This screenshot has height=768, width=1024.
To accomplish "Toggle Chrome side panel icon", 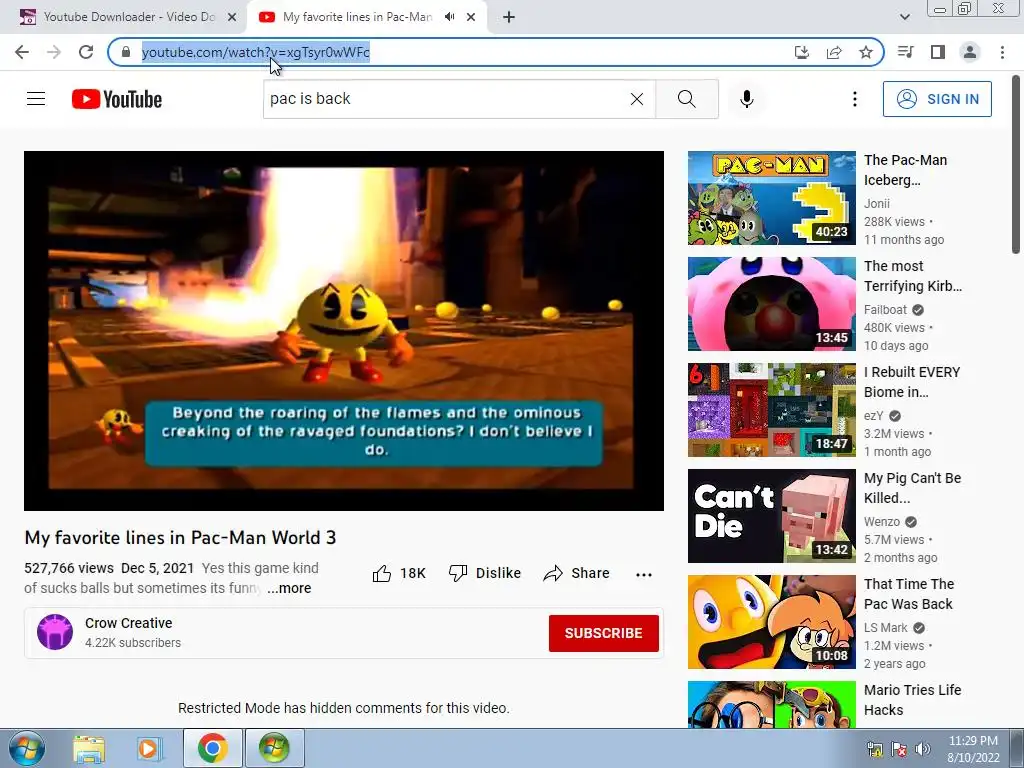I will [x=938, y=52].
